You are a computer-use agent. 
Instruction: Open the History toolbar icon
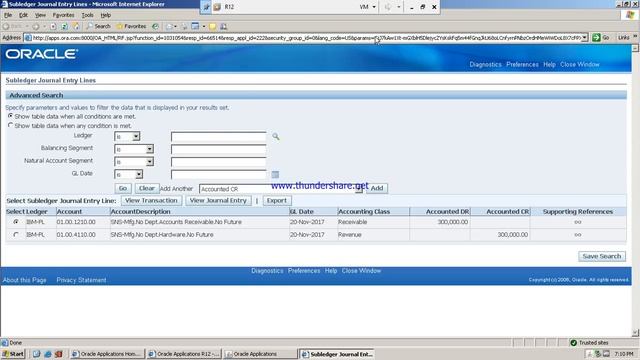pos(156,26)
